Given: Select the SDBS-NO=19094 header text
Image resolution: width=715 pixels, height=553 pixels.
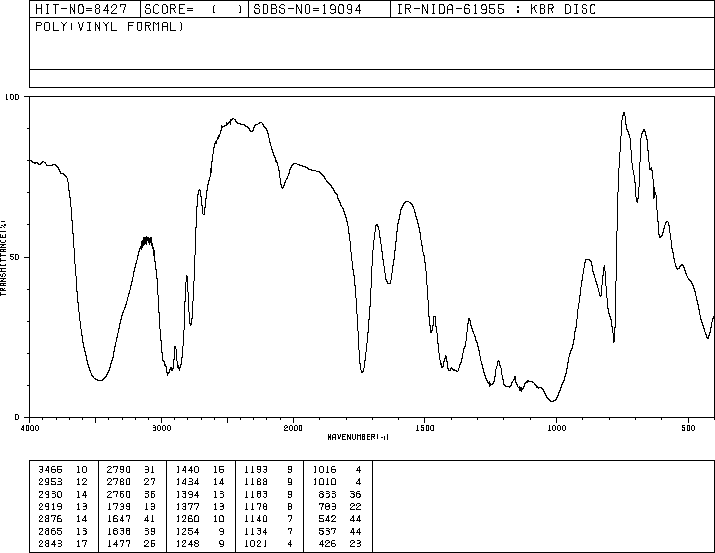Looking at the screenshot, I should coord(307,9).
